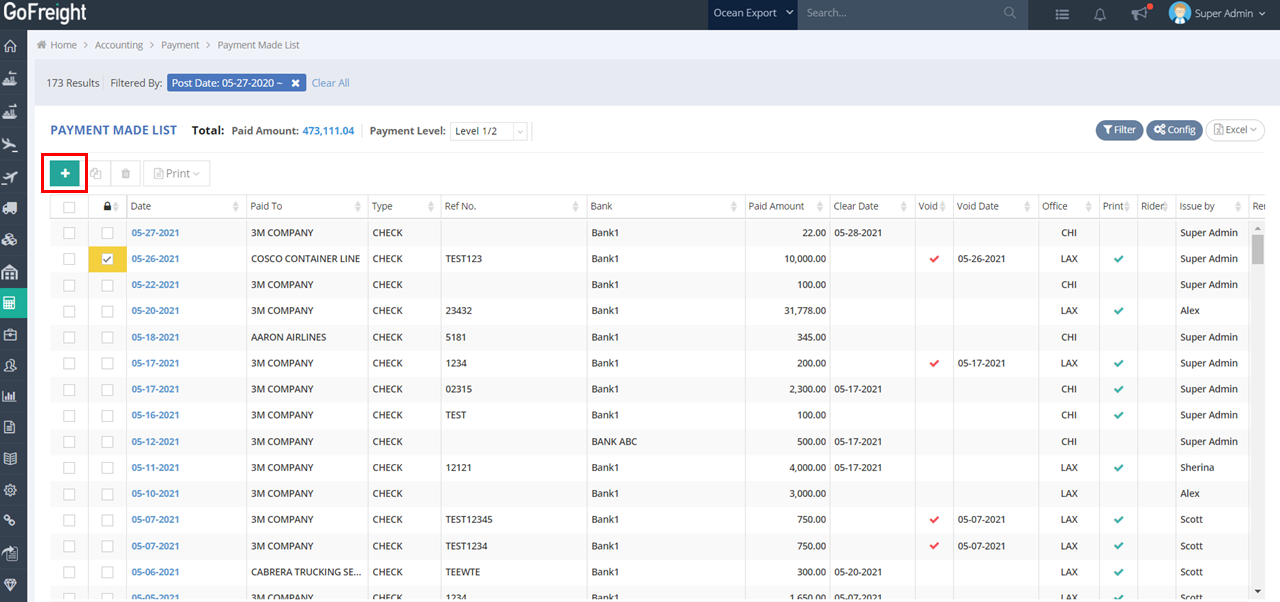The height and width of the screenshot is (602, 1280).
Task: Open the truck module in sidebar
Action: [10, 208]
